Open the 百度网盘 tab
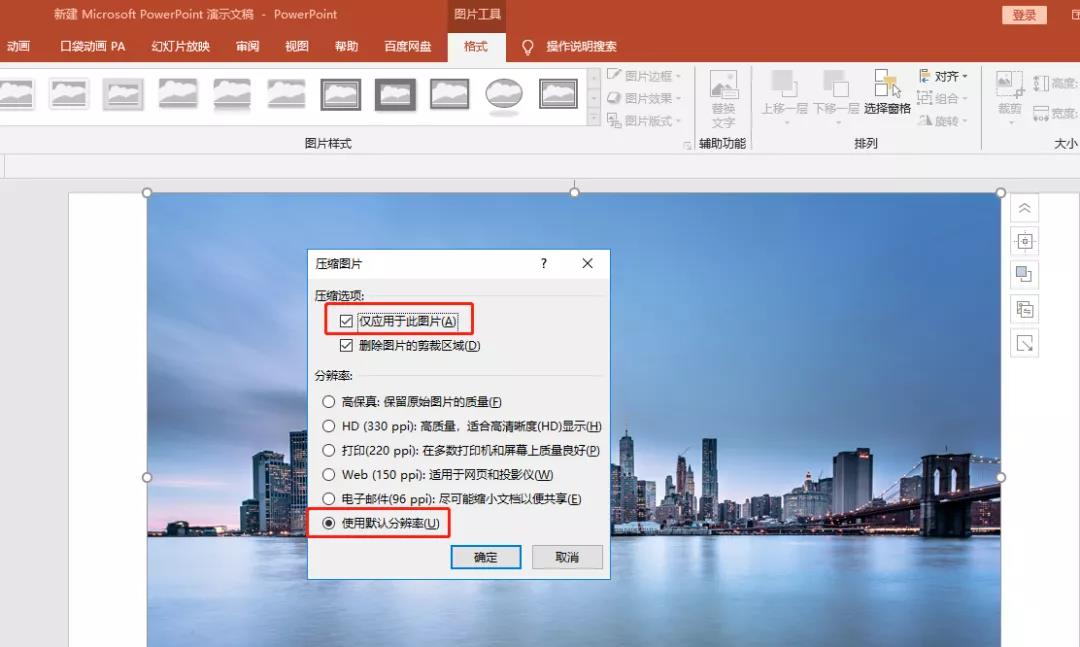This screenshot has height=647, width=1080. pyautogui.click(x=408, y=46)
